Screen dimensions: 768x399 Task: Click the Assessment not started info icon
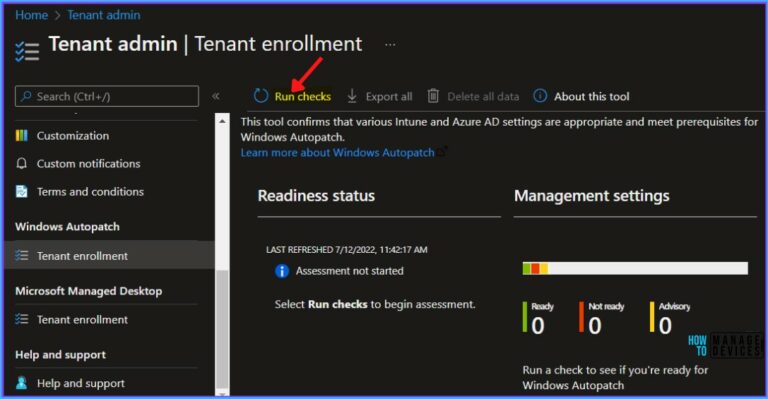coord(282,271)
